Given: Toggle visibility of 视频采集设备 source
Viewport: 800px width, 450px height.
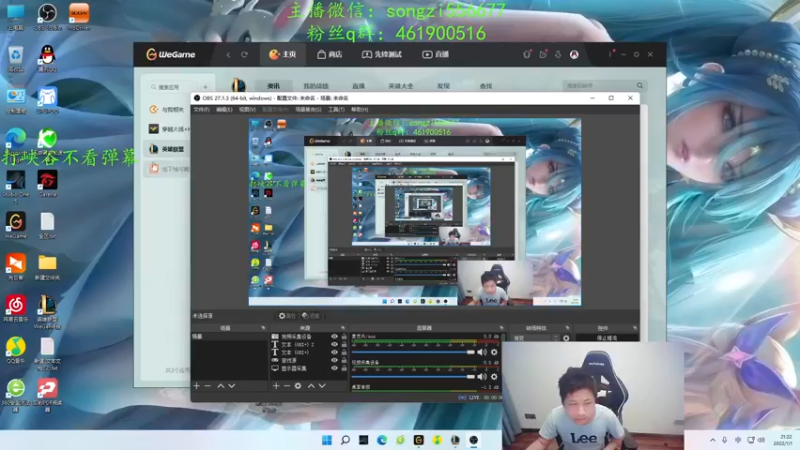Looking at the screenshot, I should pos(334,337).
